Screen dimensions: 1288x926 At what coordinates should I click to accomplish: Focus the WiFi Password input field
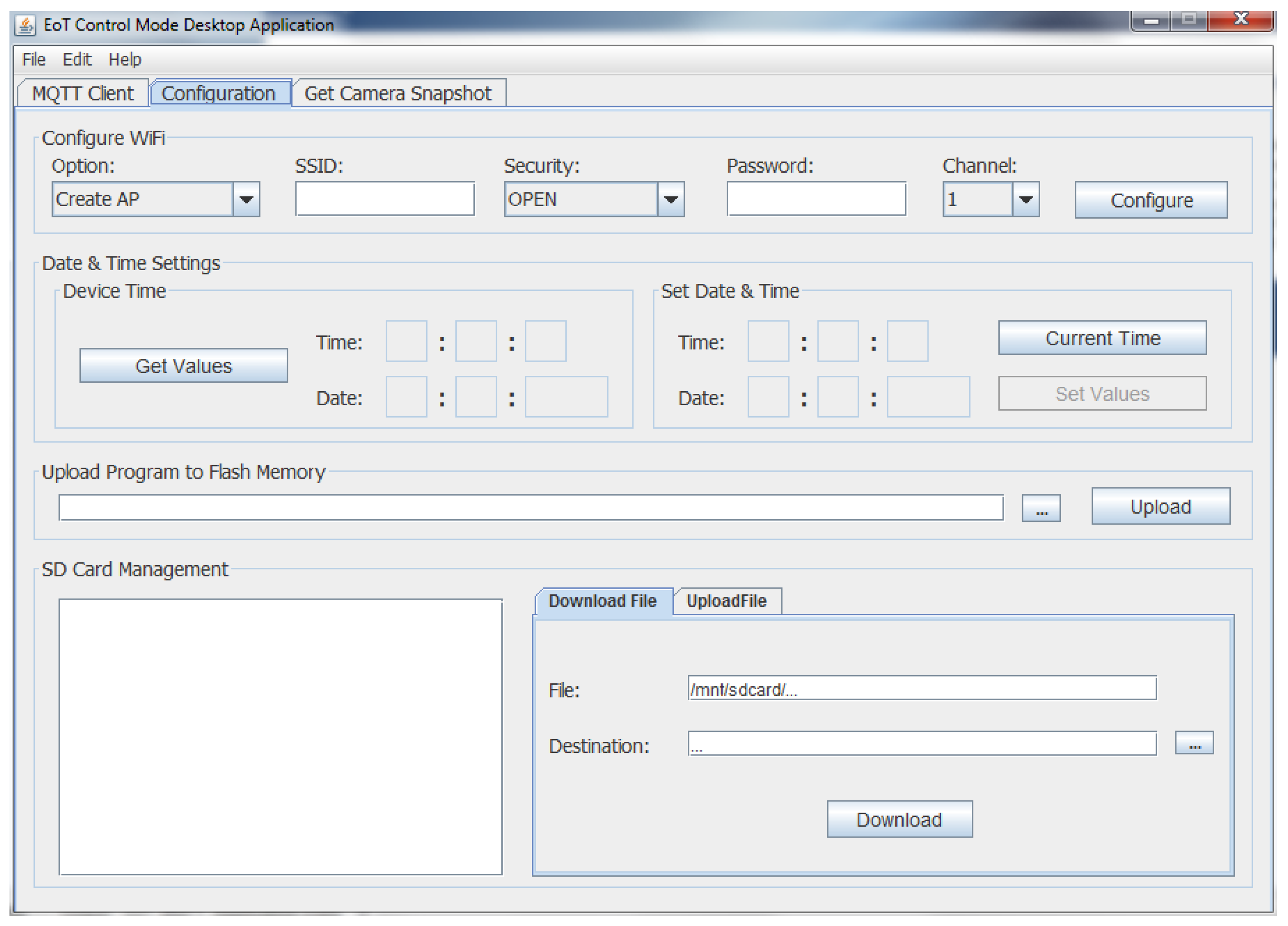(x=816, y=199)
